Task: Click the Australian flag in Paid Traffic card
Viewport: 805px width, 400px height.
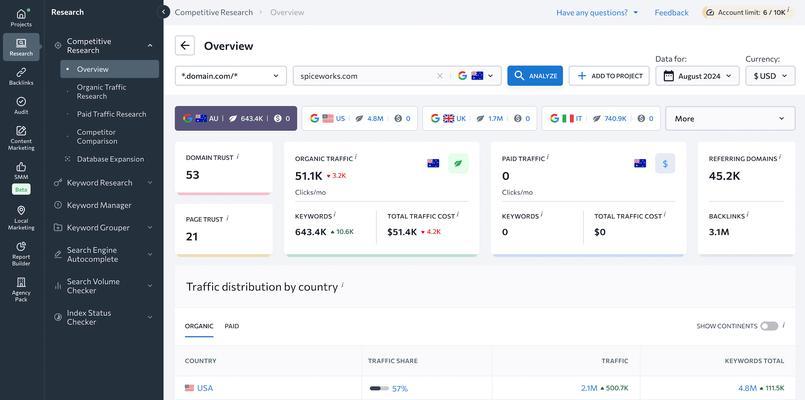Action: [640, 163]
